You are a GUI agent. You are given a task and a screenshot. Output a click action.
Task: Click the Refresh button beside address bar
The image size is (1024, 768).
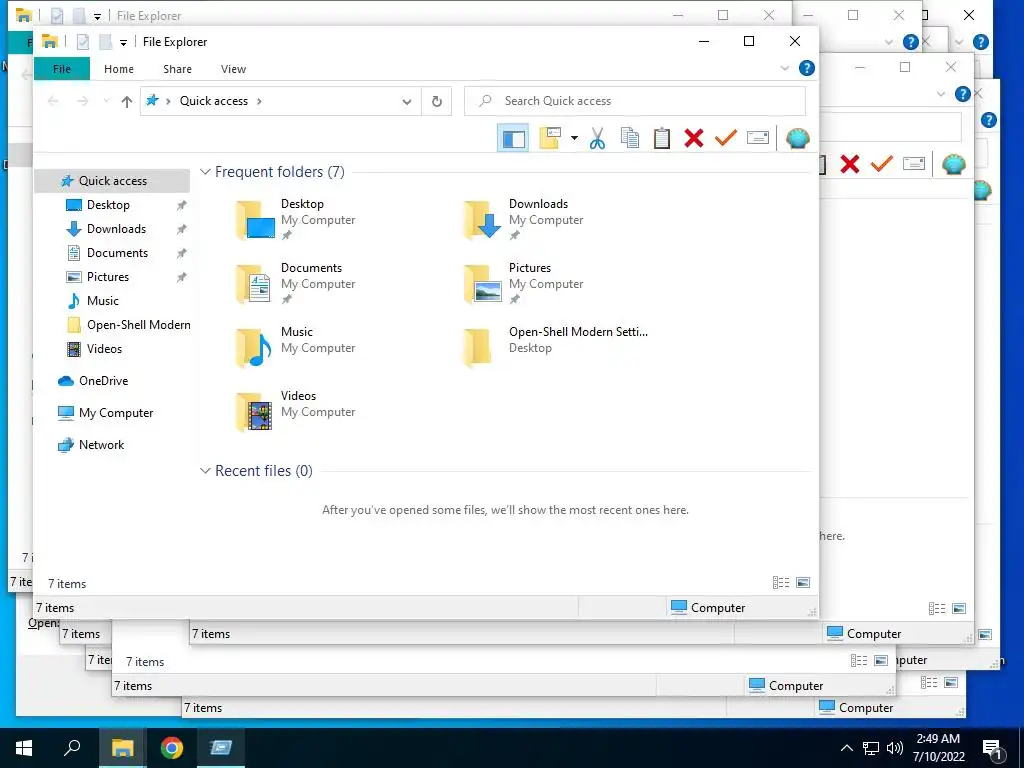pyautogui.click(x=436, y=101)
